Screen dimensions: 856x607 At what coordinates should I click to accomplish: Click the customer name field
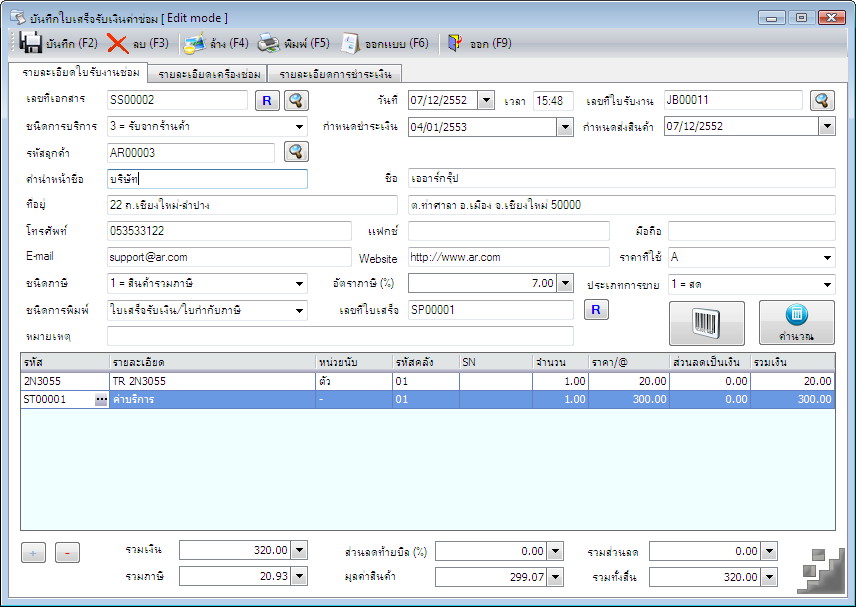[622, 178]
